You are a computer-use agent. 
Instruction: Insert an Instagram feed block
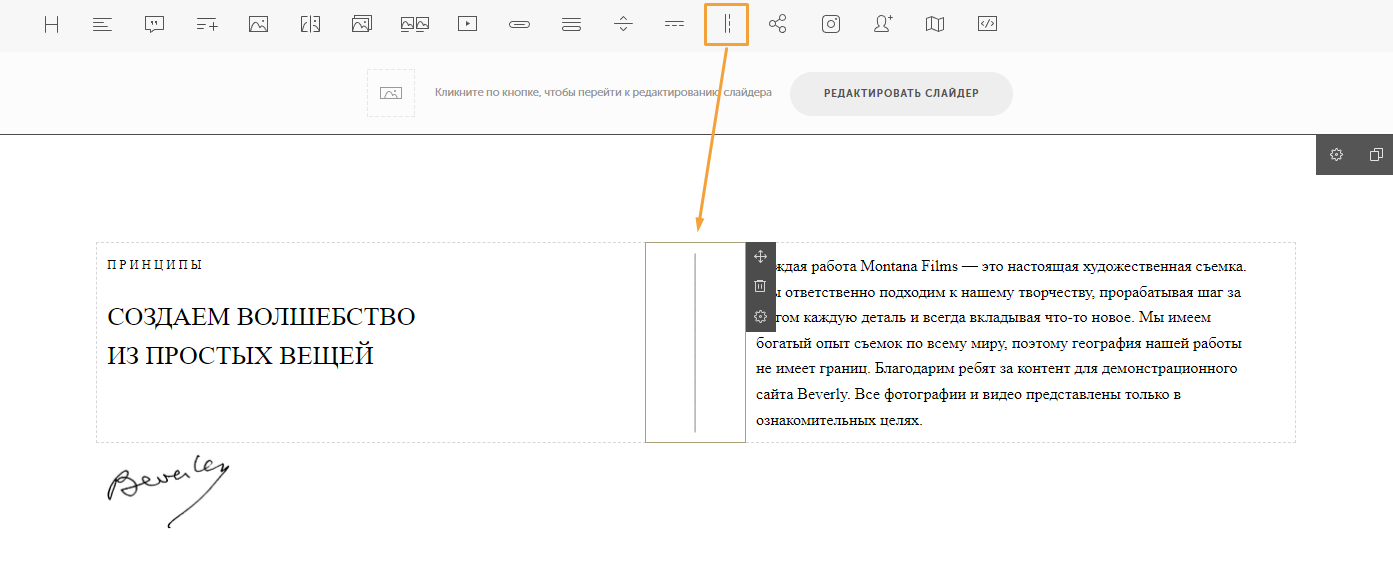click(x=831, y=25)
